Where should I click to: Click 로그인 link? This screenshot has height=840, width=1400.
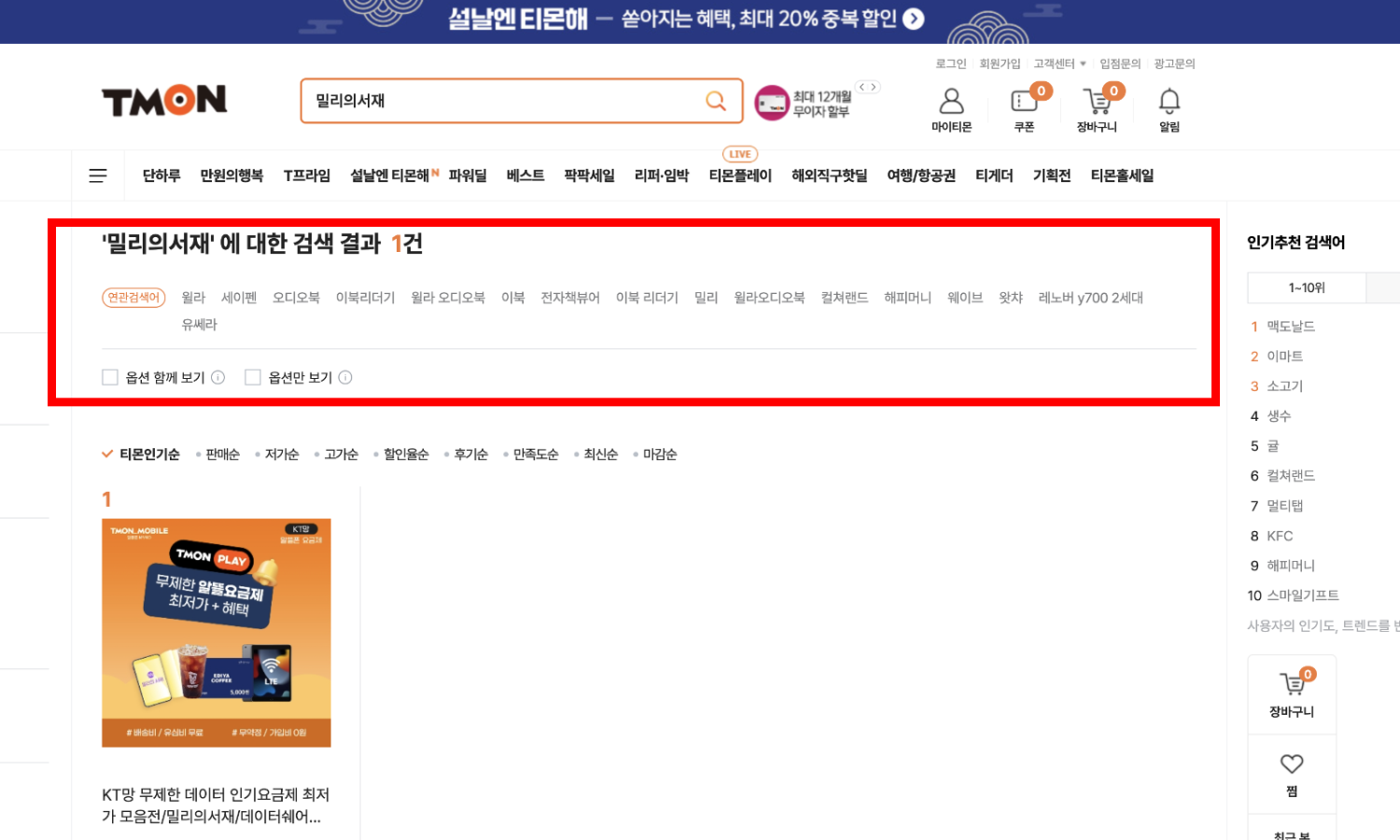951,63
